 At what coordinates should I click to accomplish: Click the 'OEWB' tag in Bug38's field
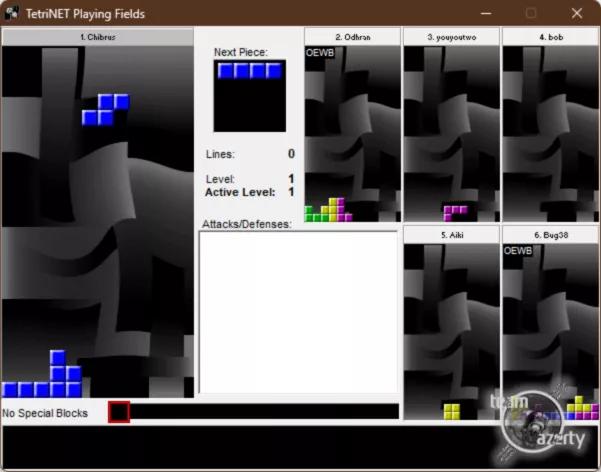[518, 251]
